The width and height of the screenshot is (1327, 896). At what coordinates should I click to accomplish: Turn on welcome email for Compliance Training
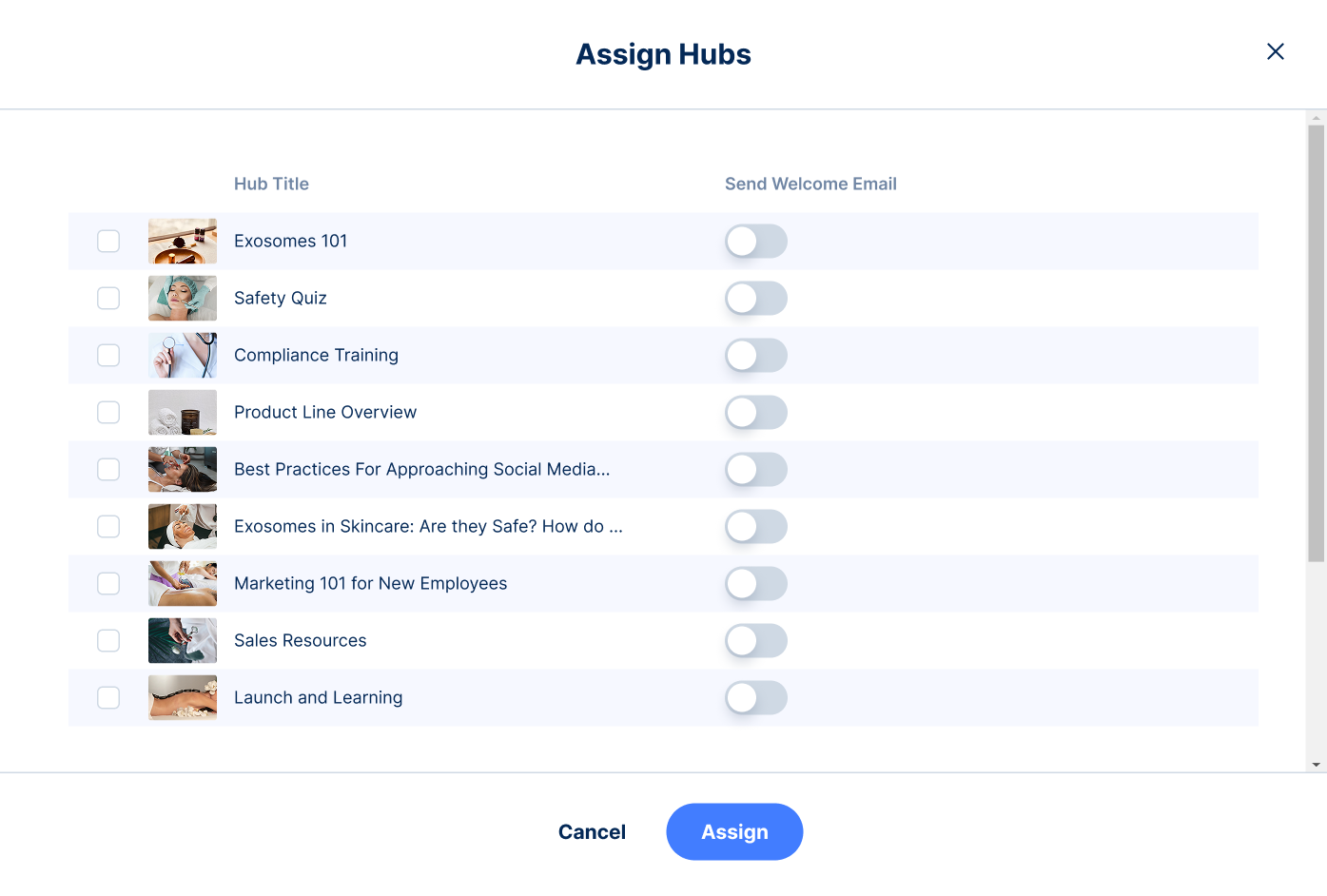[756, 355]
